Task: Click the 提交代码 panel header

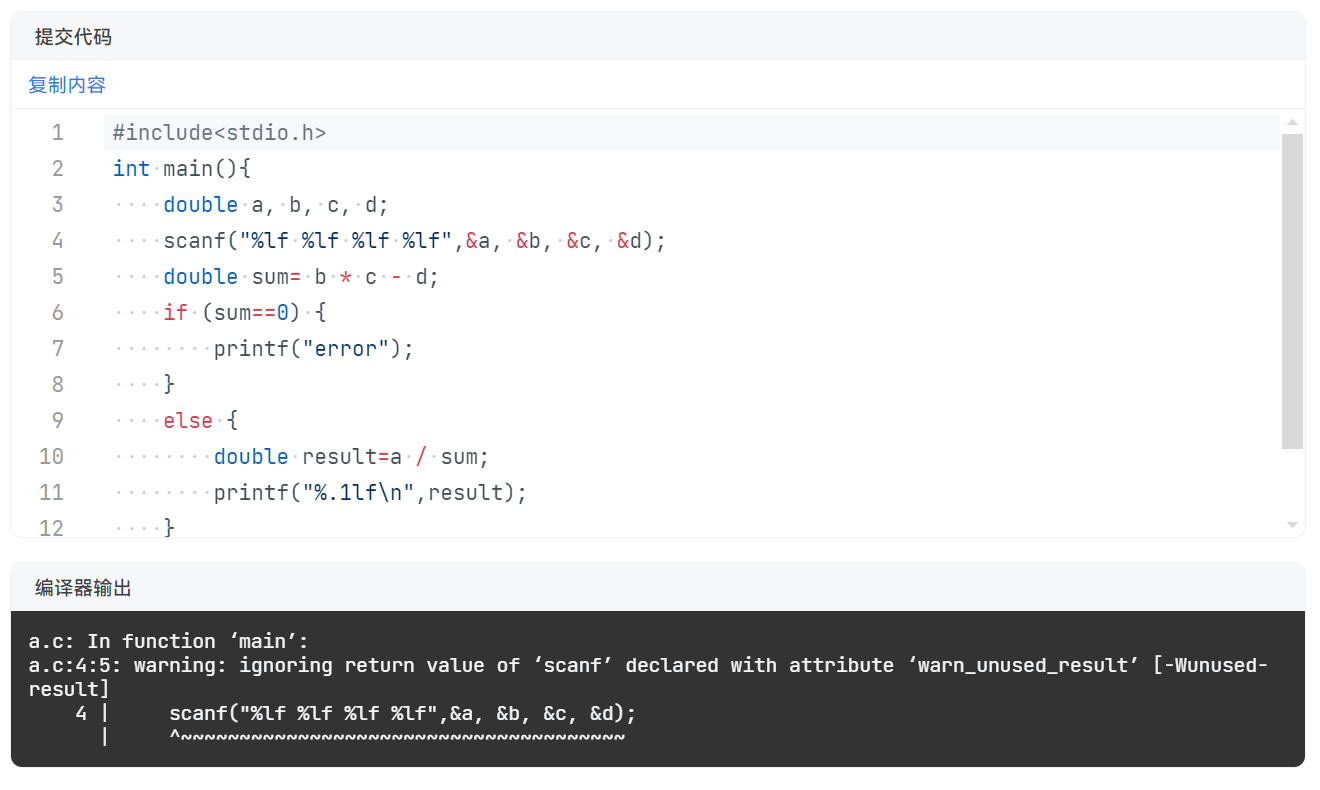Action: click(x=73, y=37)
